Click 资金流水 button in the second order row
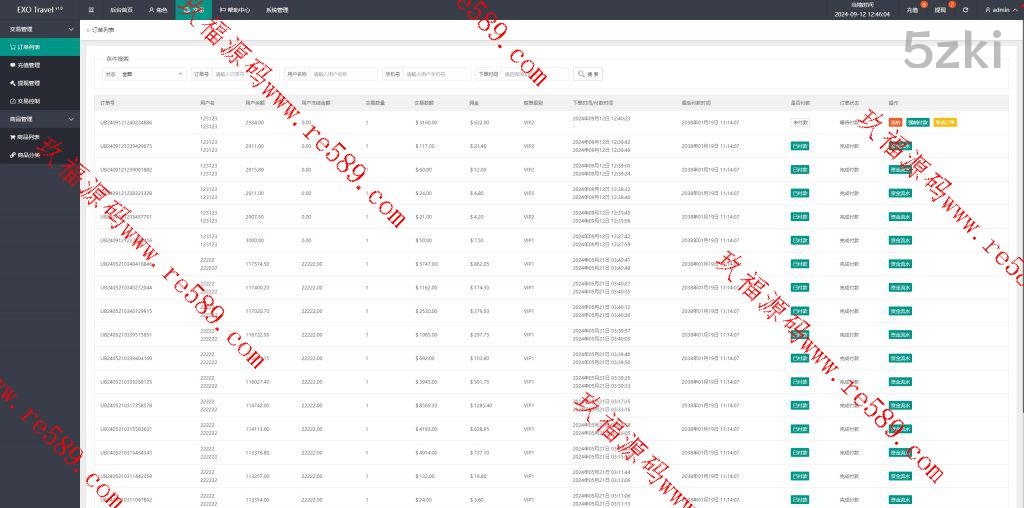1024x508 pixels. [x=900, y=146]
